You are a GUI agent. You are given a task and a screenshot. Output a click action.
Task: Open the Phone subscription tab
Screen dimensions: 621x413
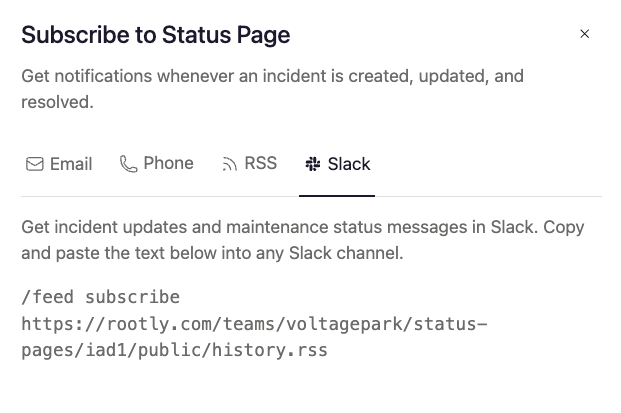pyautogui.click(x=168, y=163)
